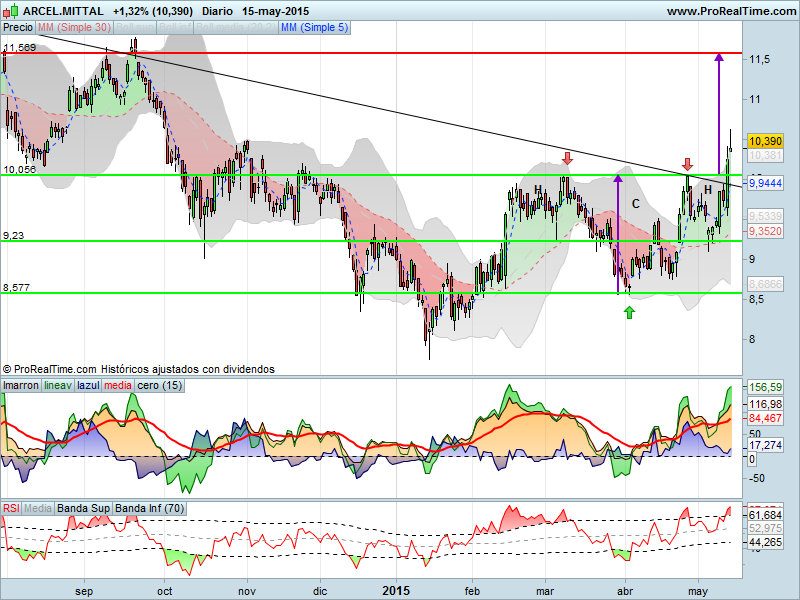Click the 15-may-2015 date text
Image resolution: width=800 pixels, height=600 pixels.
coord(276,11)
